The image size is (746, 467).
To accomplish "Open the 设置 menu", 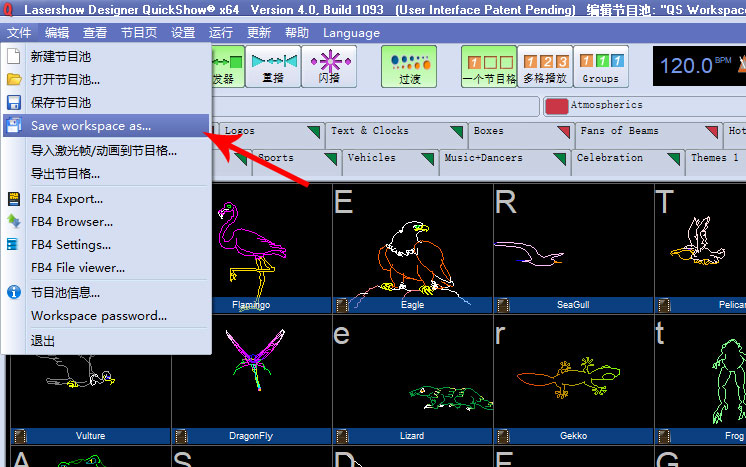I will click(183, 33).
